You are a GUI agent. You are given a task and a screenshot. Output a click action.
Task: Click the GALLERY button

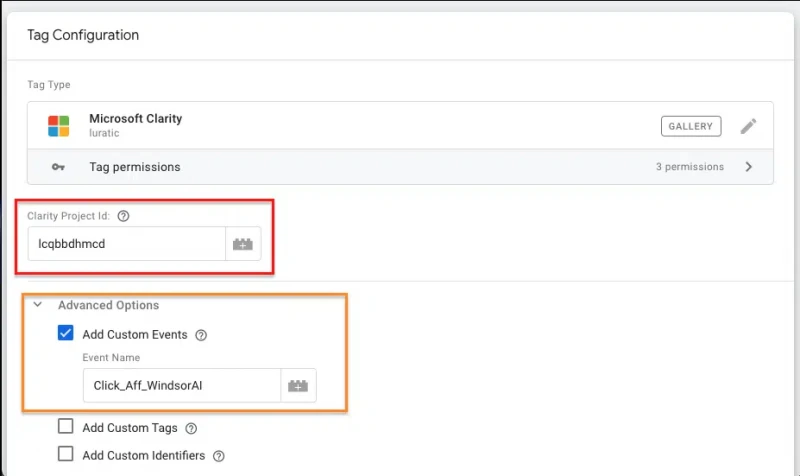pos(691,126)
